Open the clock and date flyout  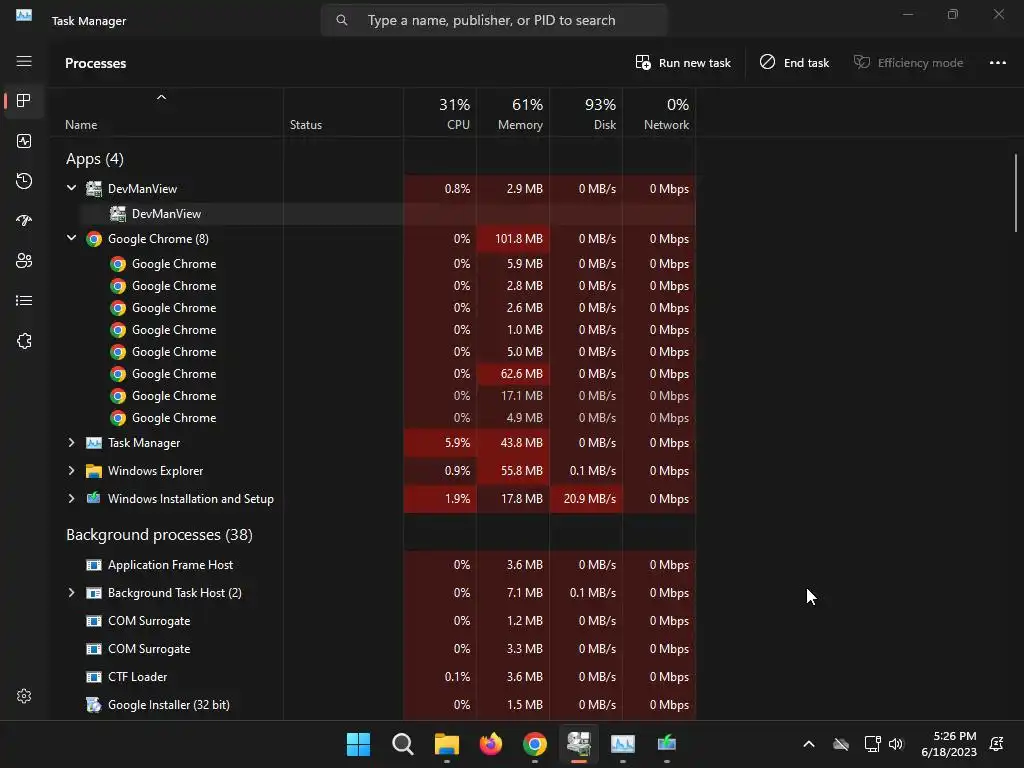pyautogui.click(x=949, y=744)
